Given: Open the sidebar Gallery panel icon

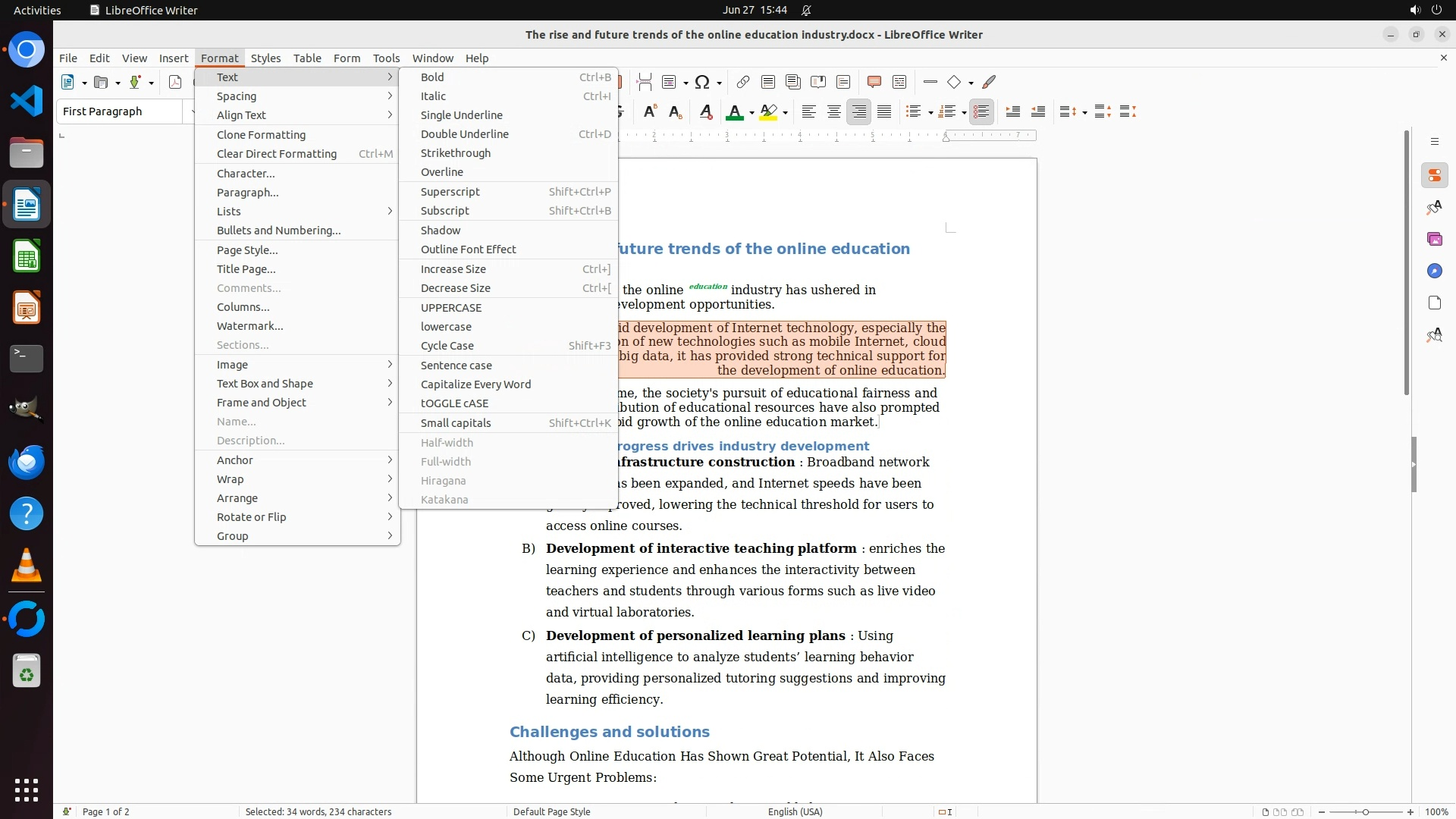Looking at the screenshot, I should (x=1434, y=240).
